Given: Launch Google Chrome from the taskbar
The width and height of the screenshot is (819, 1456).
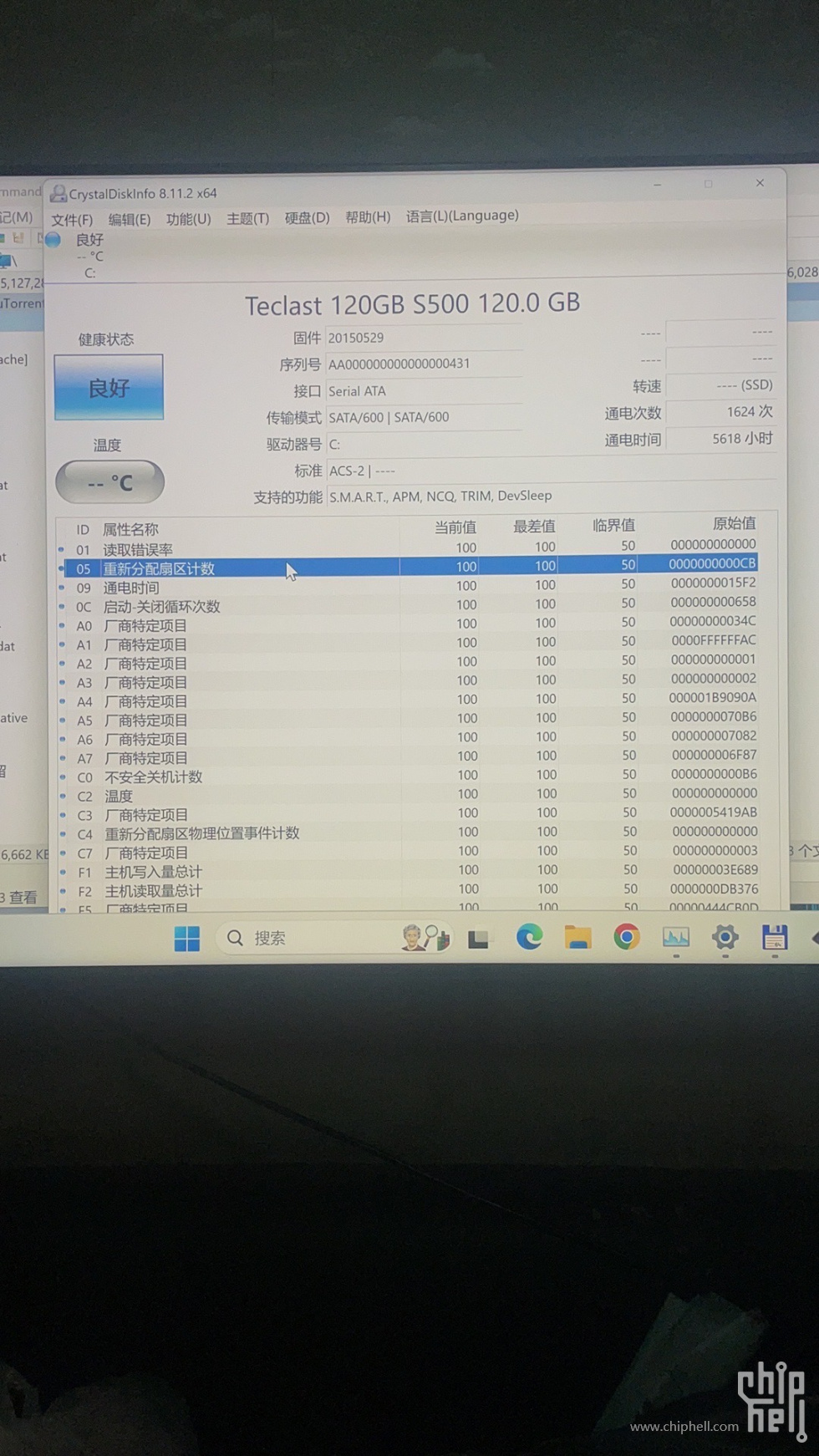Looking at the screenshot, I should pyautogui.click(x=626, y=937).
